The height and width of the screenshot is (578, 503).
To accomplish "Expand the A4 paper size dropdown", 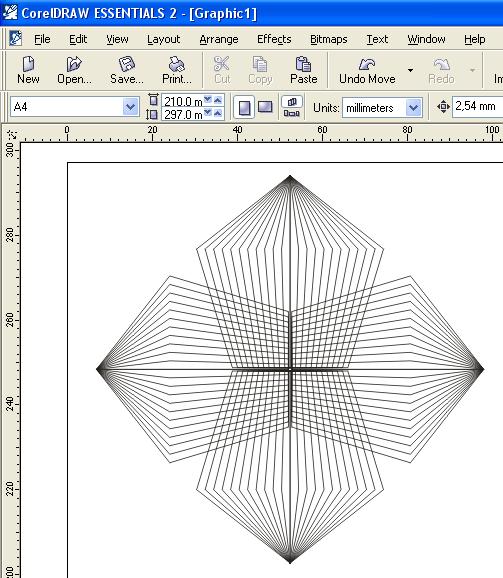I will (x=130, y=107).
